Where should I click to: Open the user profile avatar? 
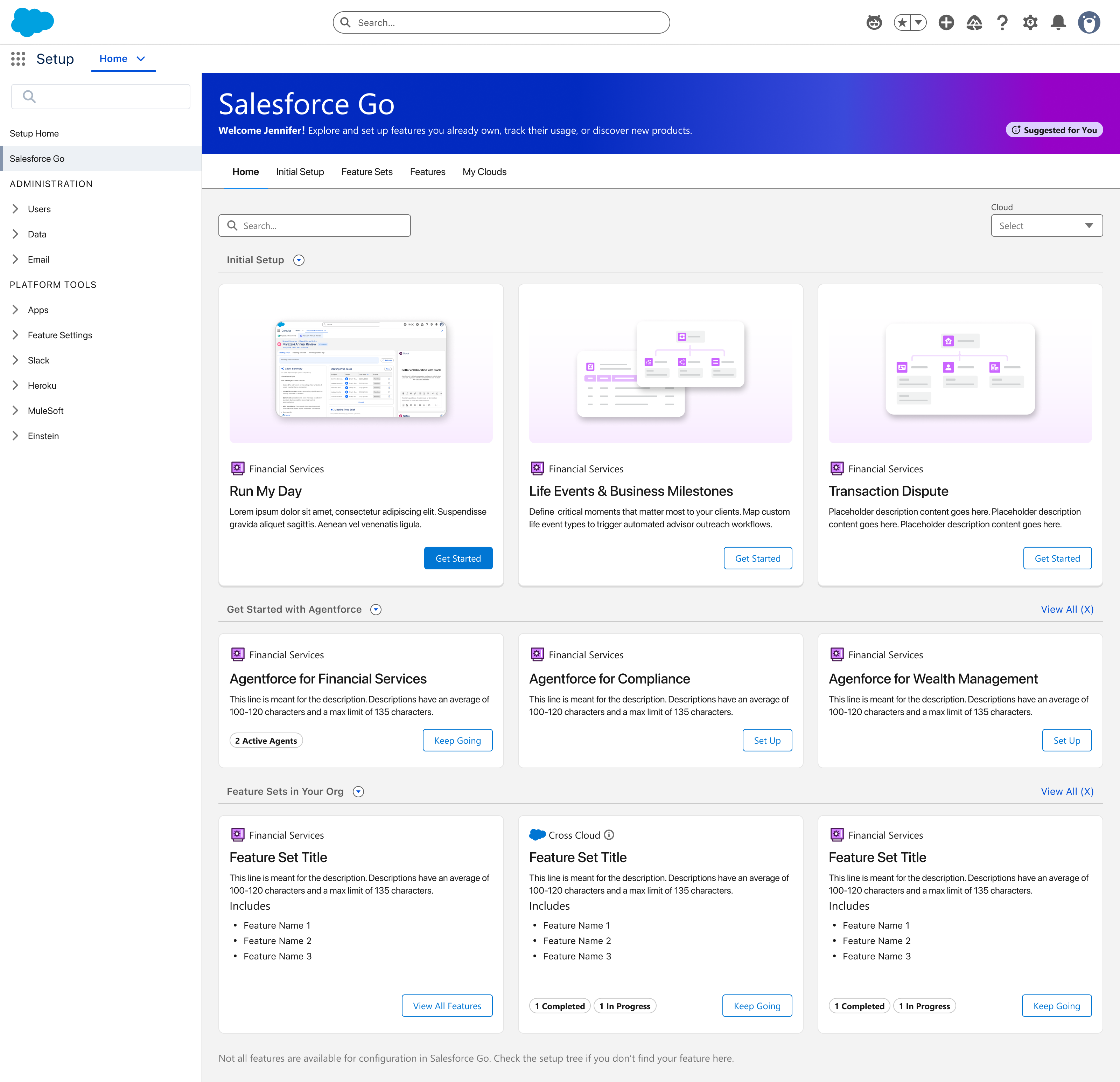tap(1089, 23)
